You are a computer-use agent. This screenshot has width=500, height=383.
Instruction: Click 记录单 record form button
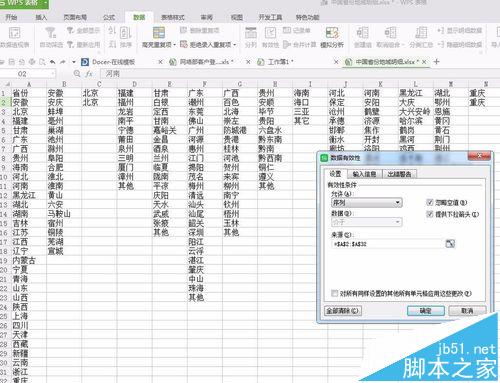(x=296, y=30)
